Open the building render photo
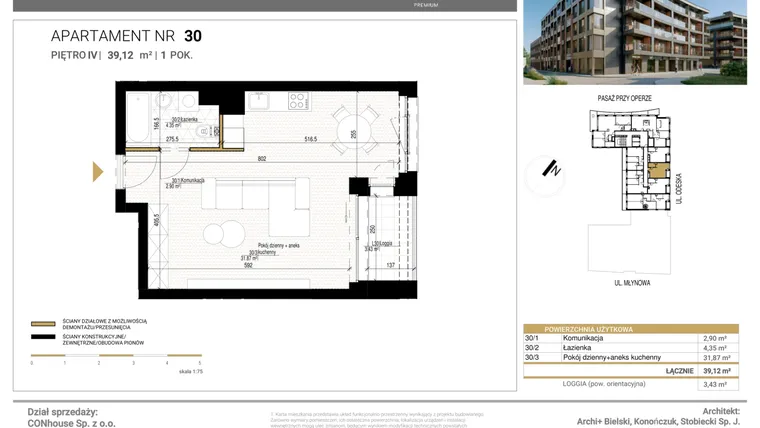Screen dimensions: 760x428 coord(635,42)
